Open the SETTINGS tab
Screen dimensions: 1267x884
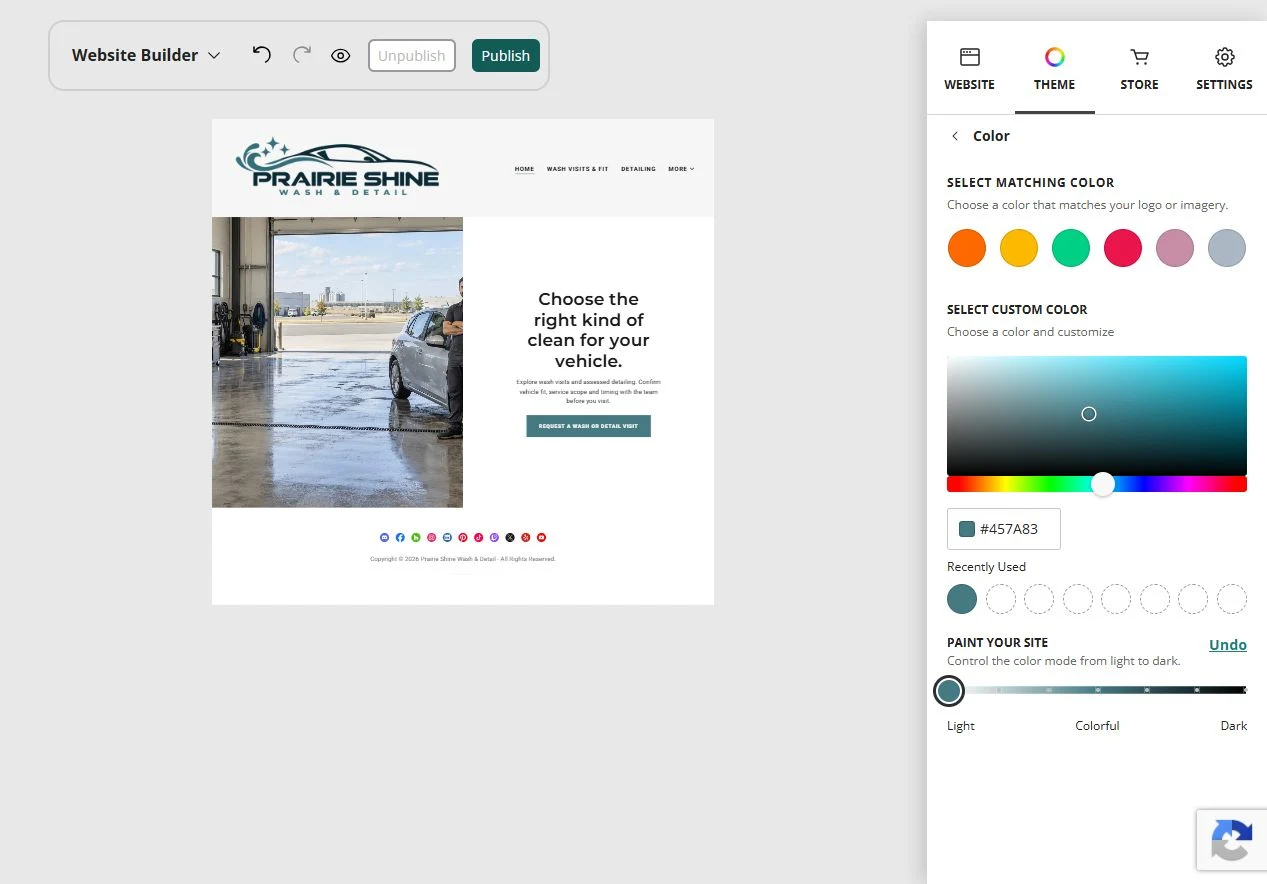1224,68
